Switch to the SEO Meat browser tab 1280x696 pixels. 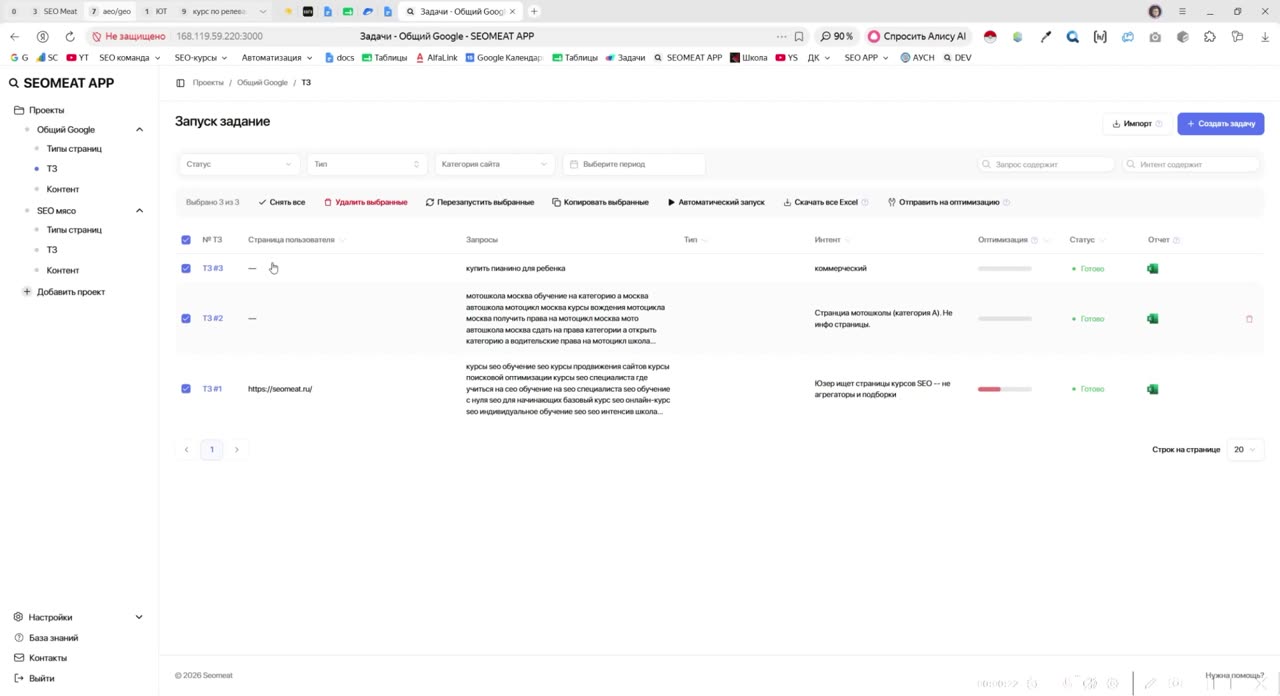pos(55,11)
